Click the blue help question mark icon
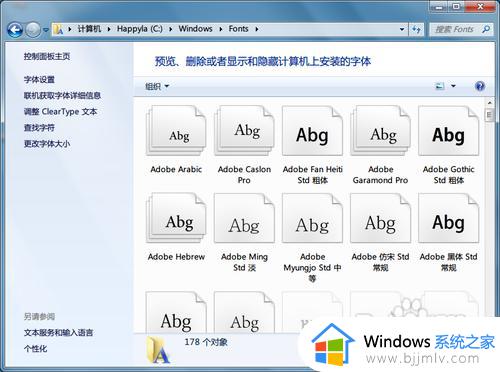The image size is (500, 372). pyautogui.click(x=480, y=86)
